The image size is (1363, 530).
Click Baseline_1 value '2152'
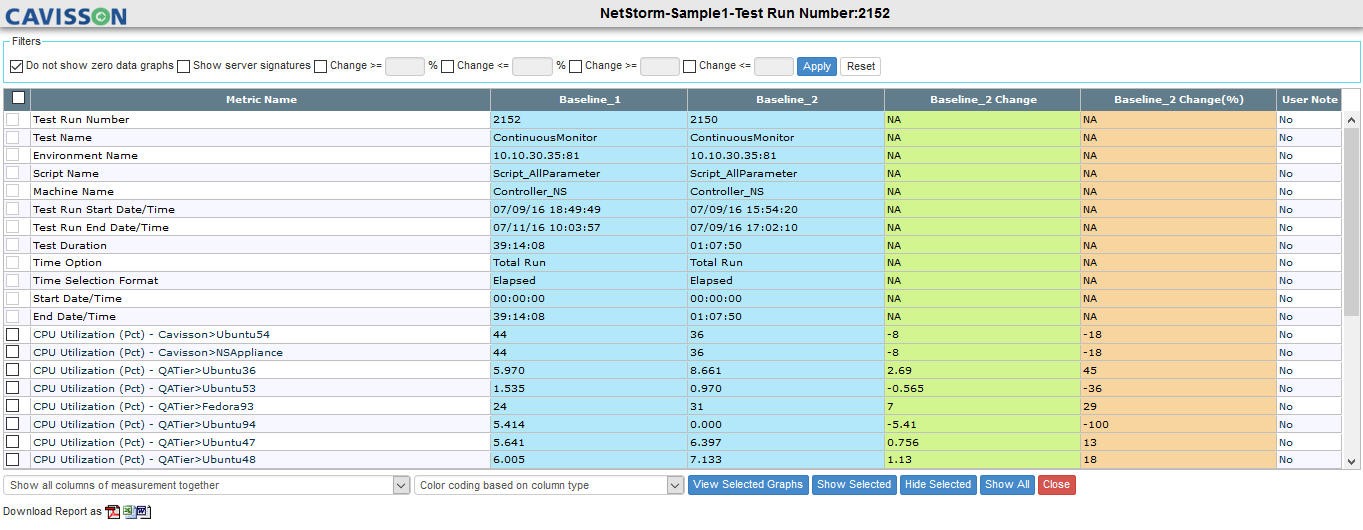point(507,119)
